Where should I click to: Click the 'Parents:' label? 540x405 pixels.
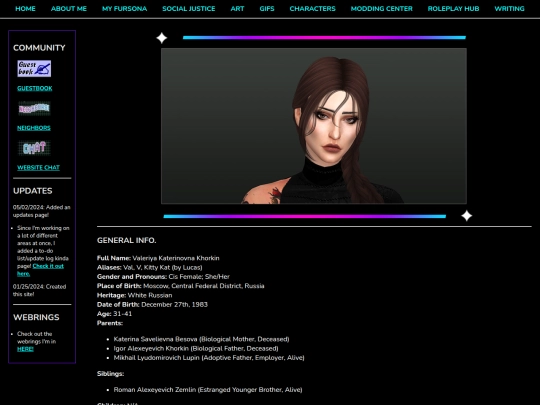110,323
